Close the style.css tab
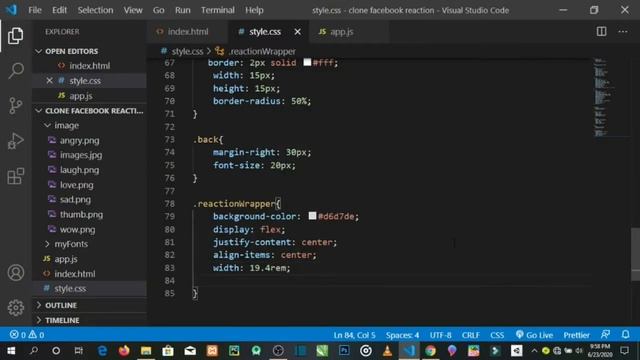This screenshot has width=640, height=360. coord(298,31)
